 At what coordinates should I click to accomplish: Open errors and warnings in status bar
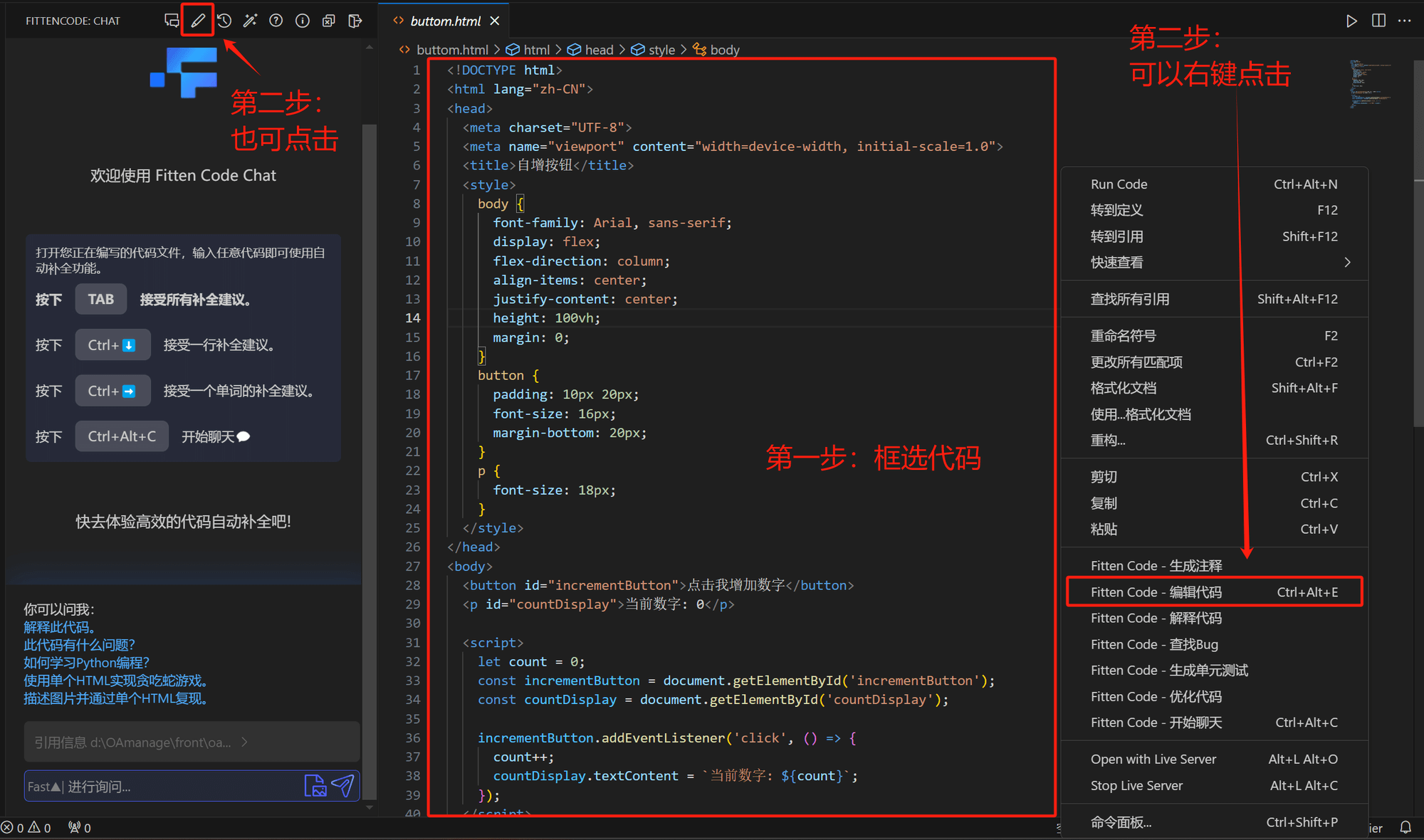tap(26, 828)
